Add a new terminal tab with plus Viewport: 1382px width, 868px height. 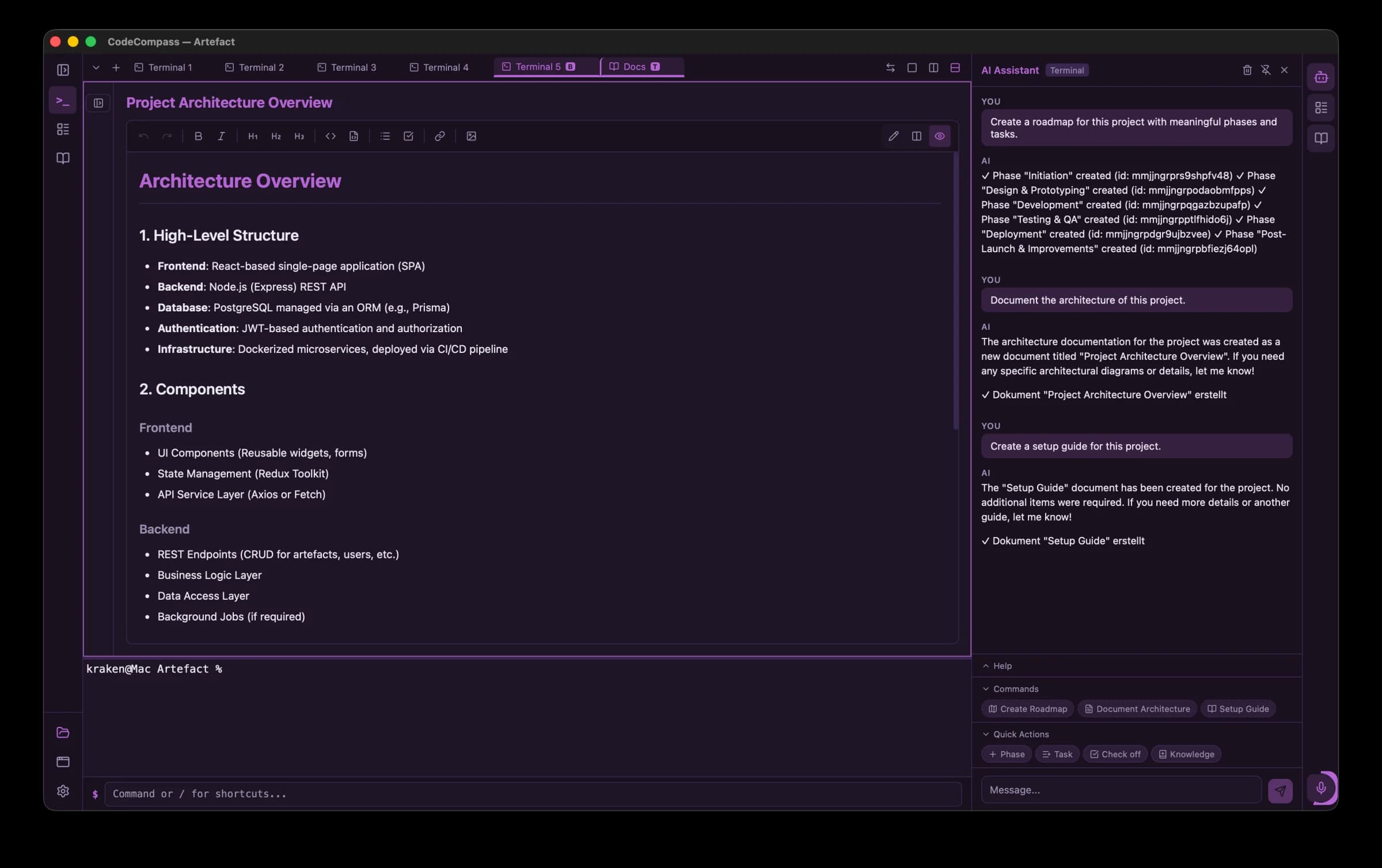[x=116, y=67]
